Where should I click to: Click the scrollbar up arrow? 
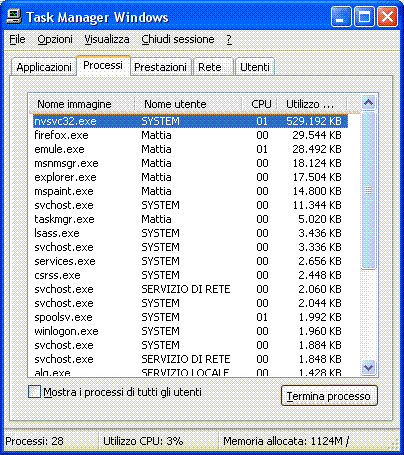(x=368, y=103)
